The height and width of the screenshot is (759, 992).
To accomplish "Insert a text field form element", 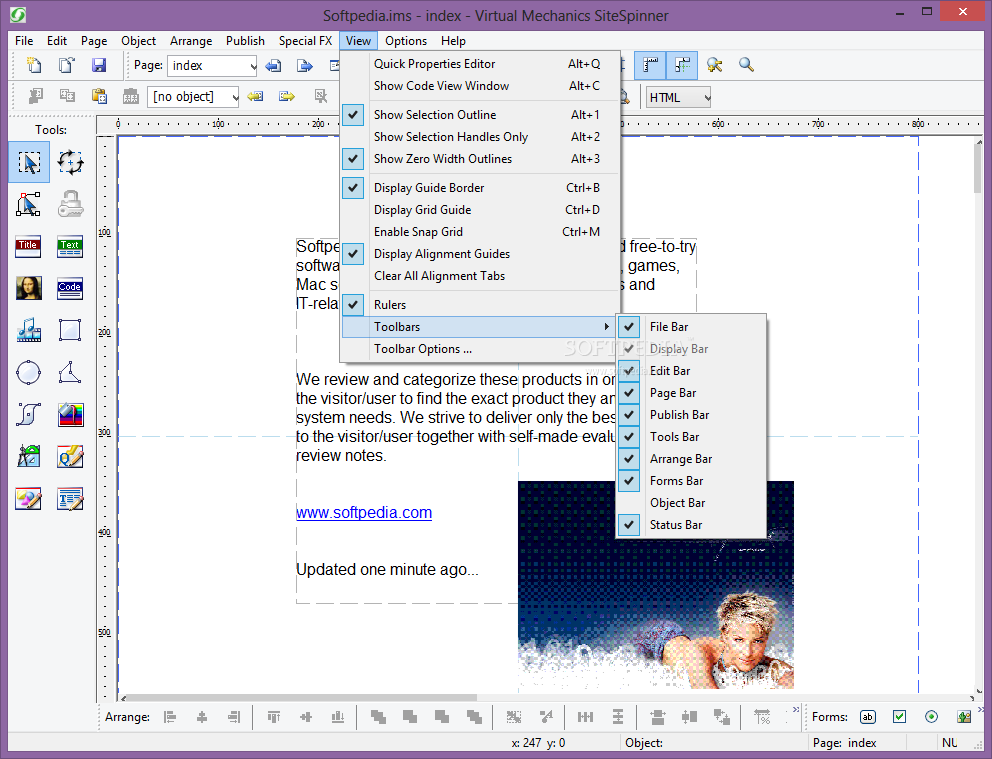I will click(x=868, y=717).
